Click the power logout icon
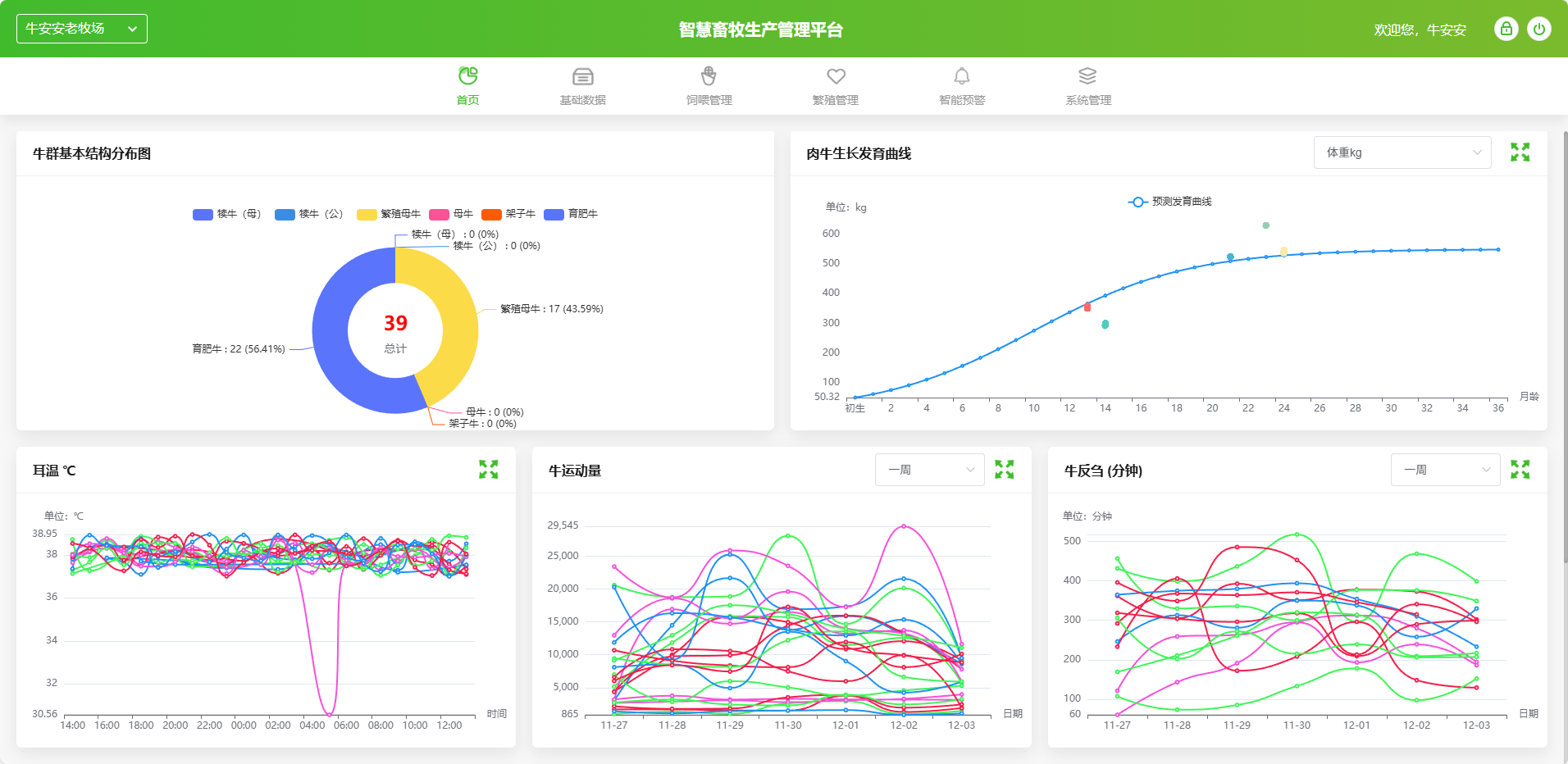Screen dimensions: 1568x764 [x=1539, y=30]
